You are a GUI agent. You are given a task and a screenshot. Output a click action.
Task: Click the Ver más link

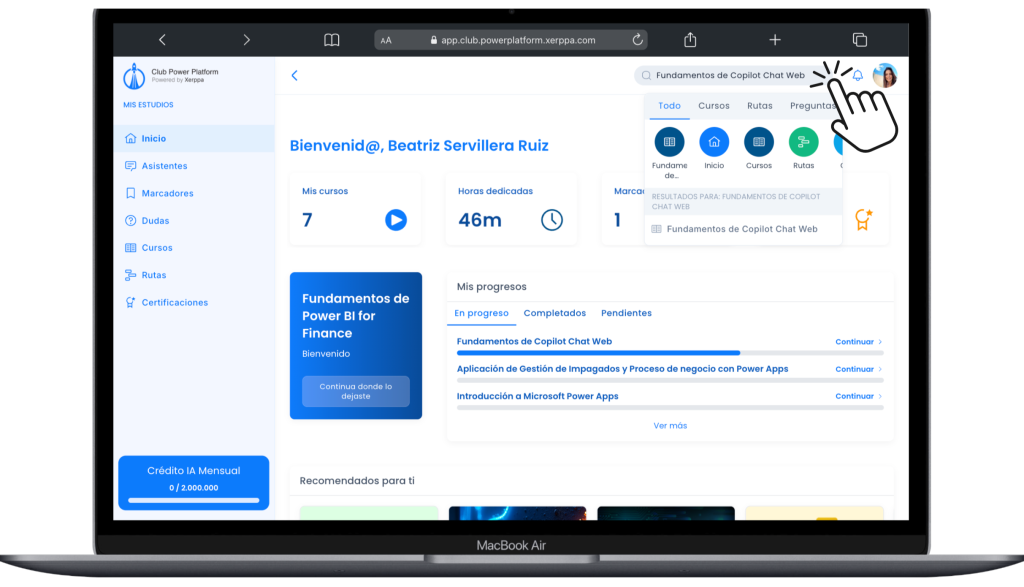click(670, 426)
